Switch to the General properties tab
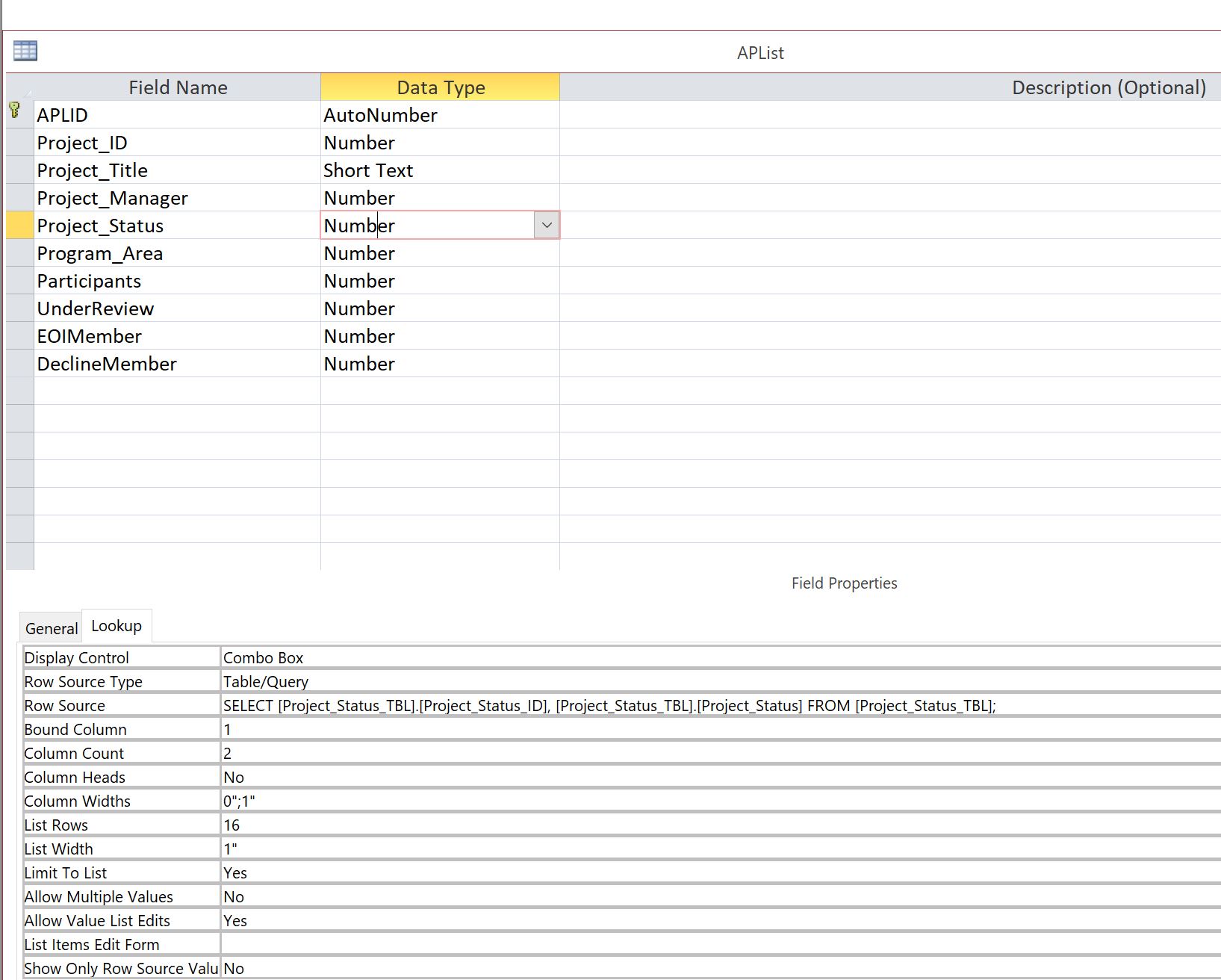This screenshot has height=980, width=1221. click(x=51, y=628)
